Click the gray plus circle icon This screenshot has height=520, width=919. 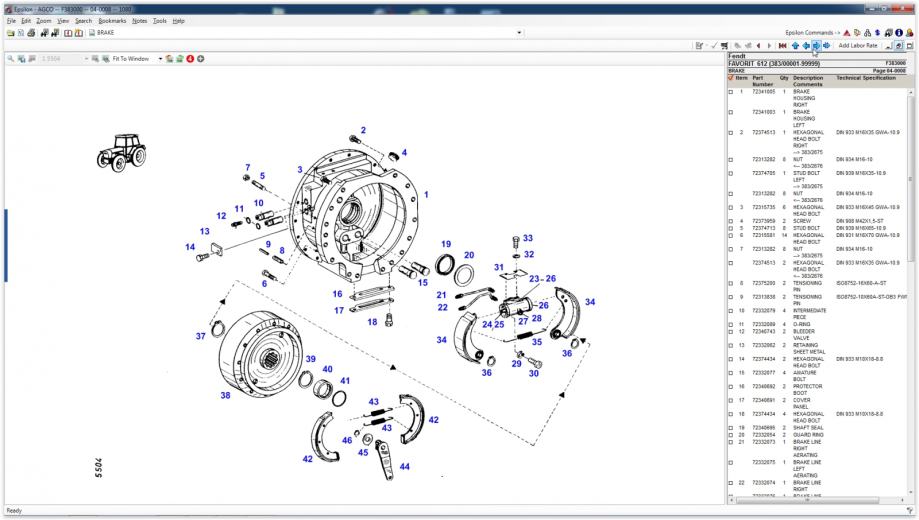pos(200,59)
